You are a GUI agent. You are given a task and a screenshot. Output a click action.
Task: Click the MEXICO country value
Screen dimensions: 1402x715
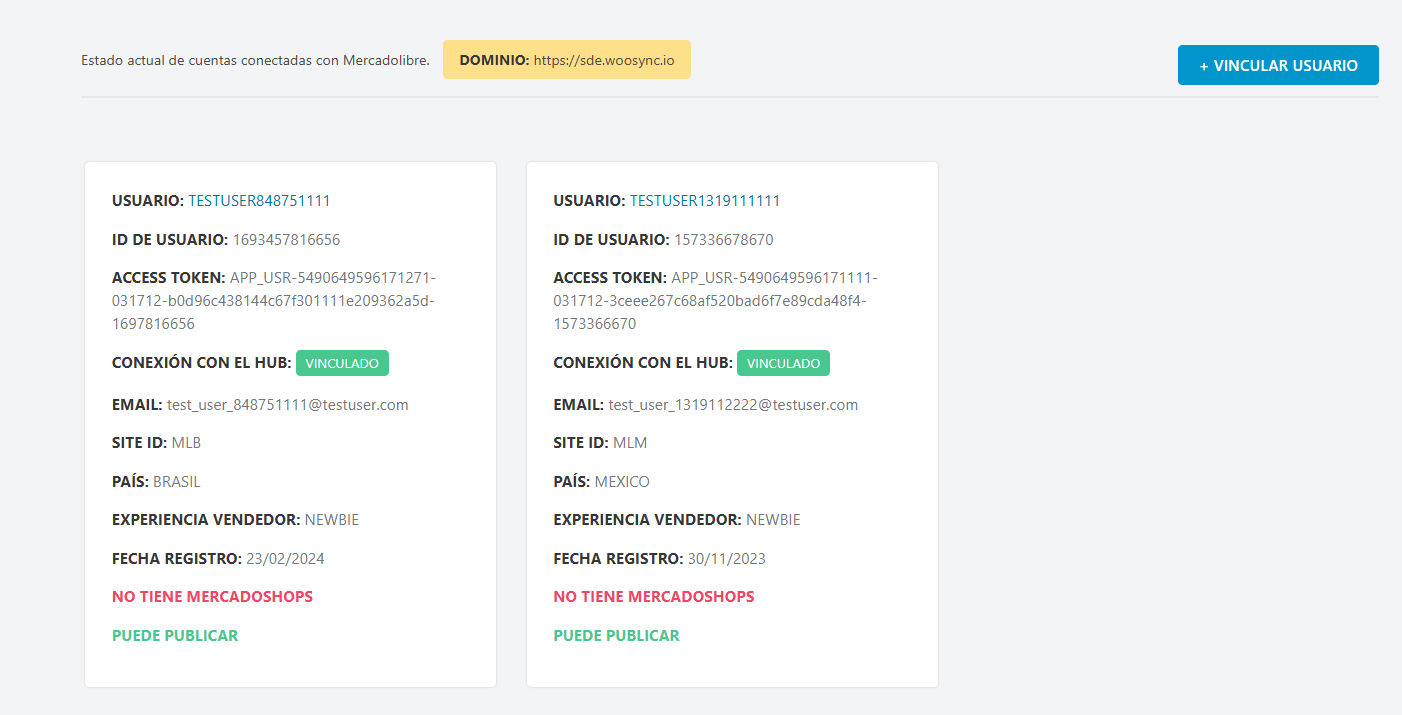[622, 482]
